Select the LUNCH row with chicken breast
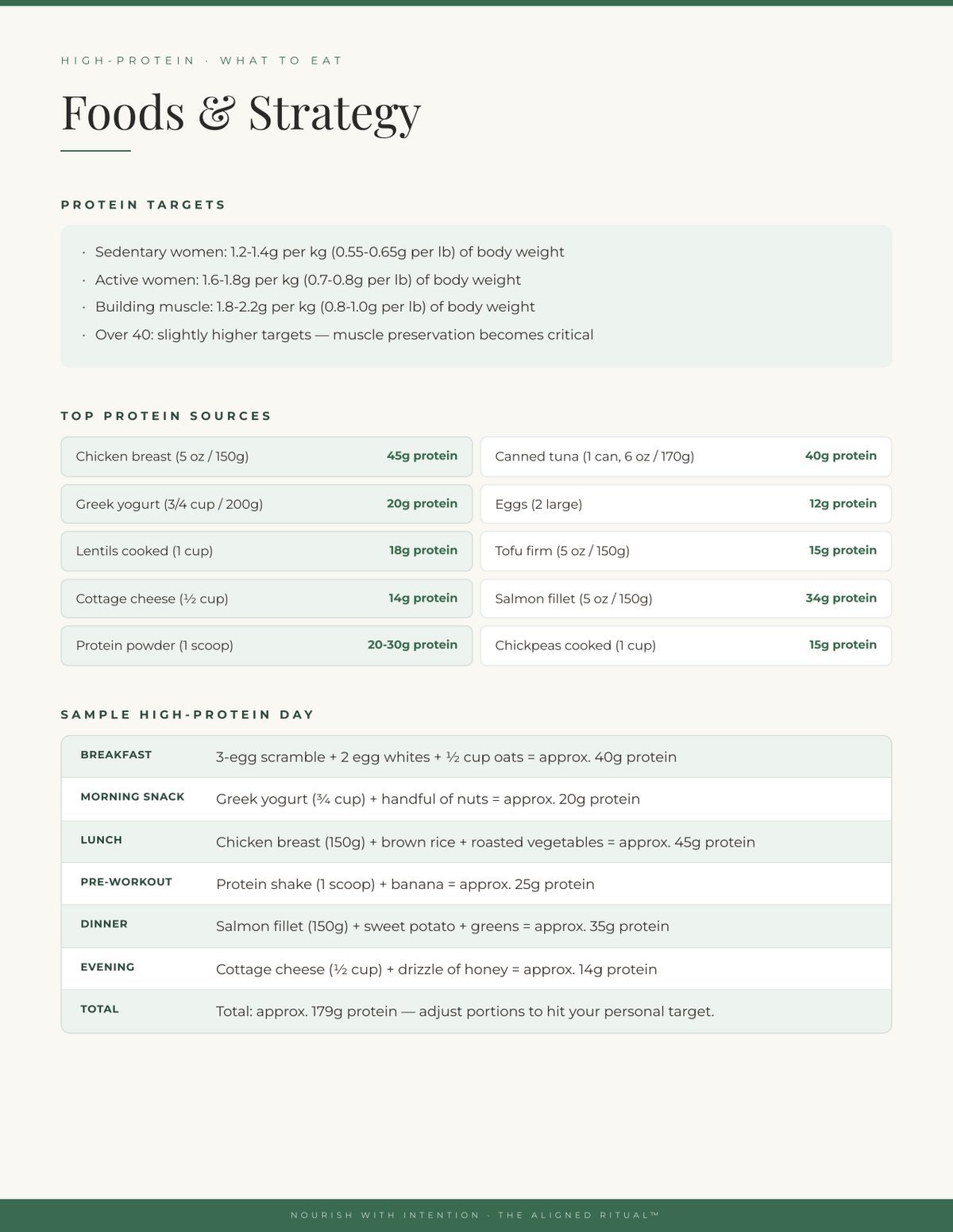The width and height of the screenshot is (953, 1232). coord(476,841)
